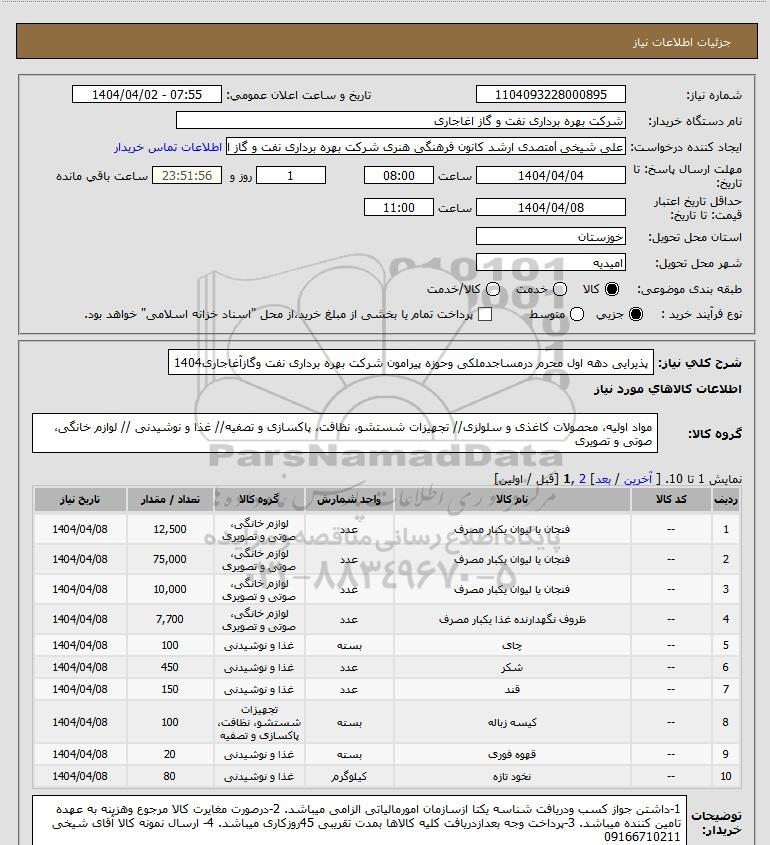This screenshot has width=770, height=845.
Task: Click the general need description field
Action: (411, 363)
